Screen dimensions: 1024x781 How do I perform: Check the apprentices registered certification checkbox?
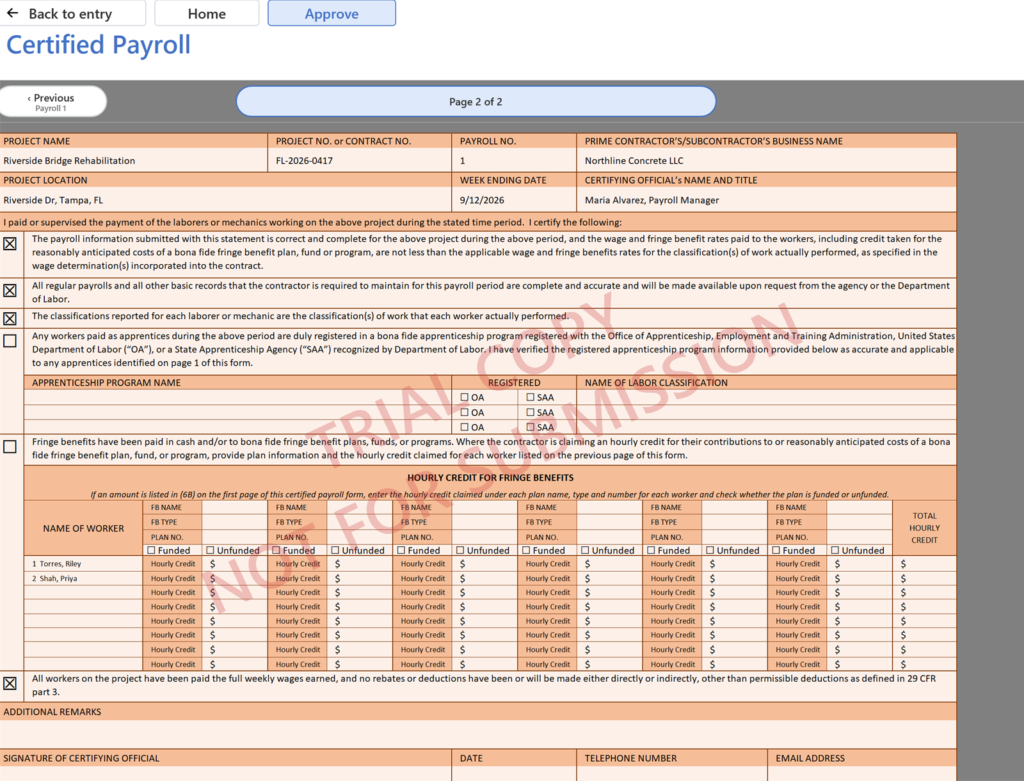pyautogui.click(x=10, y=341)
